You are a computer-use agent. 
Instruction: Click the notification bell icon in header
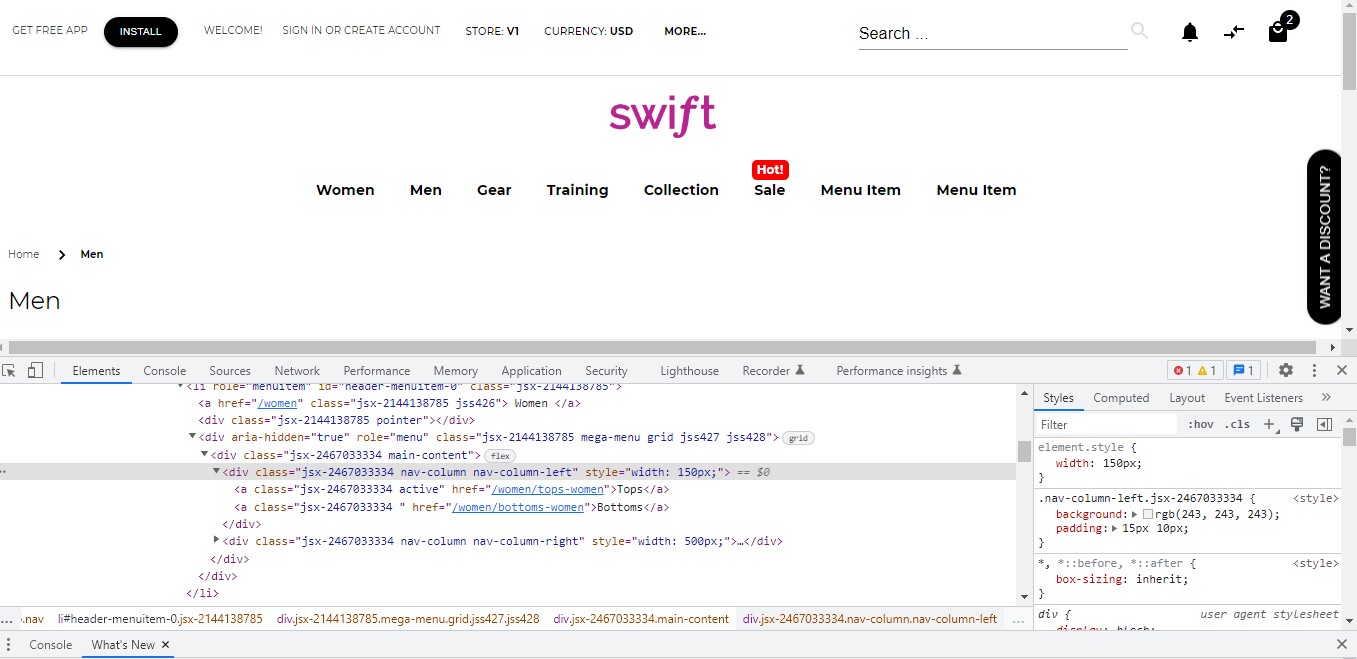pyautogui.click(x=1189, y=32)
